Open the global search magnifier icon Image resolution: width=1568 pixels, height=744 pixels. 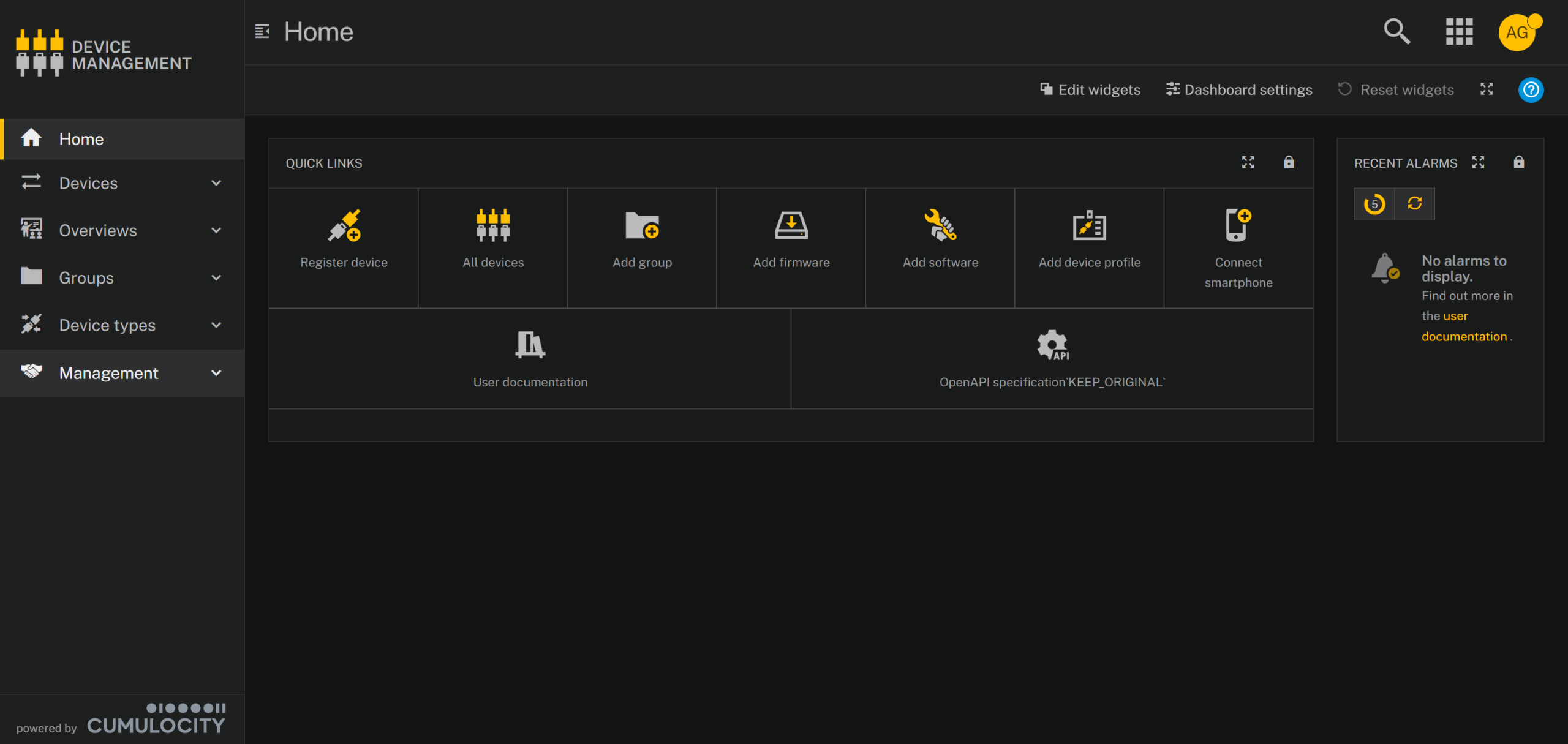[1396, 31]
